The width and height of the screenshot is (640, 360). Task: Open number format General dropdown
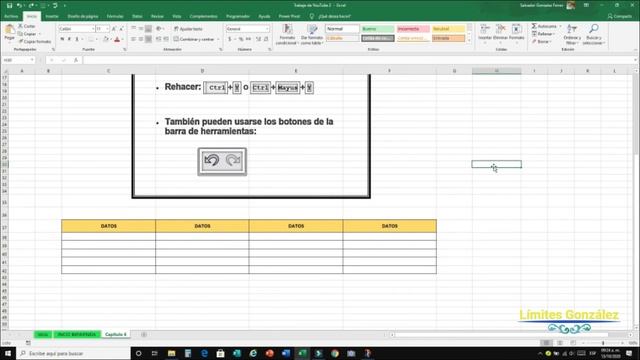(267, 29)
